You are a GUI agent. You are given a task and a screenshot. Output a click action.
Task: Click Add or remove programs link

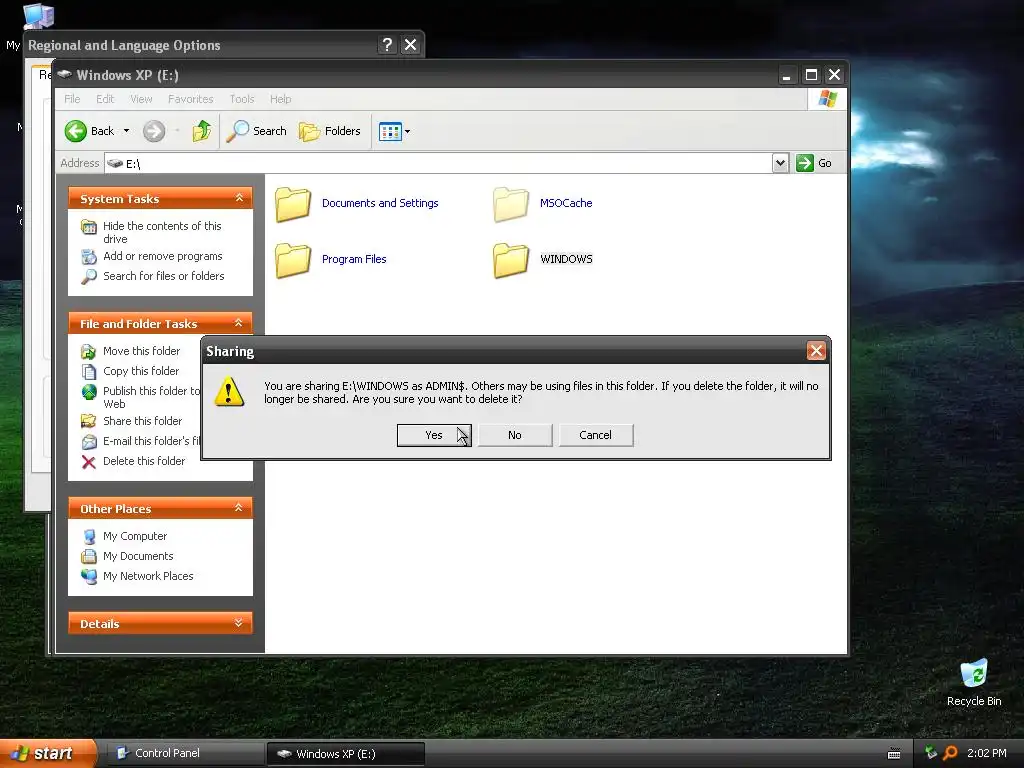click(163, 256)
